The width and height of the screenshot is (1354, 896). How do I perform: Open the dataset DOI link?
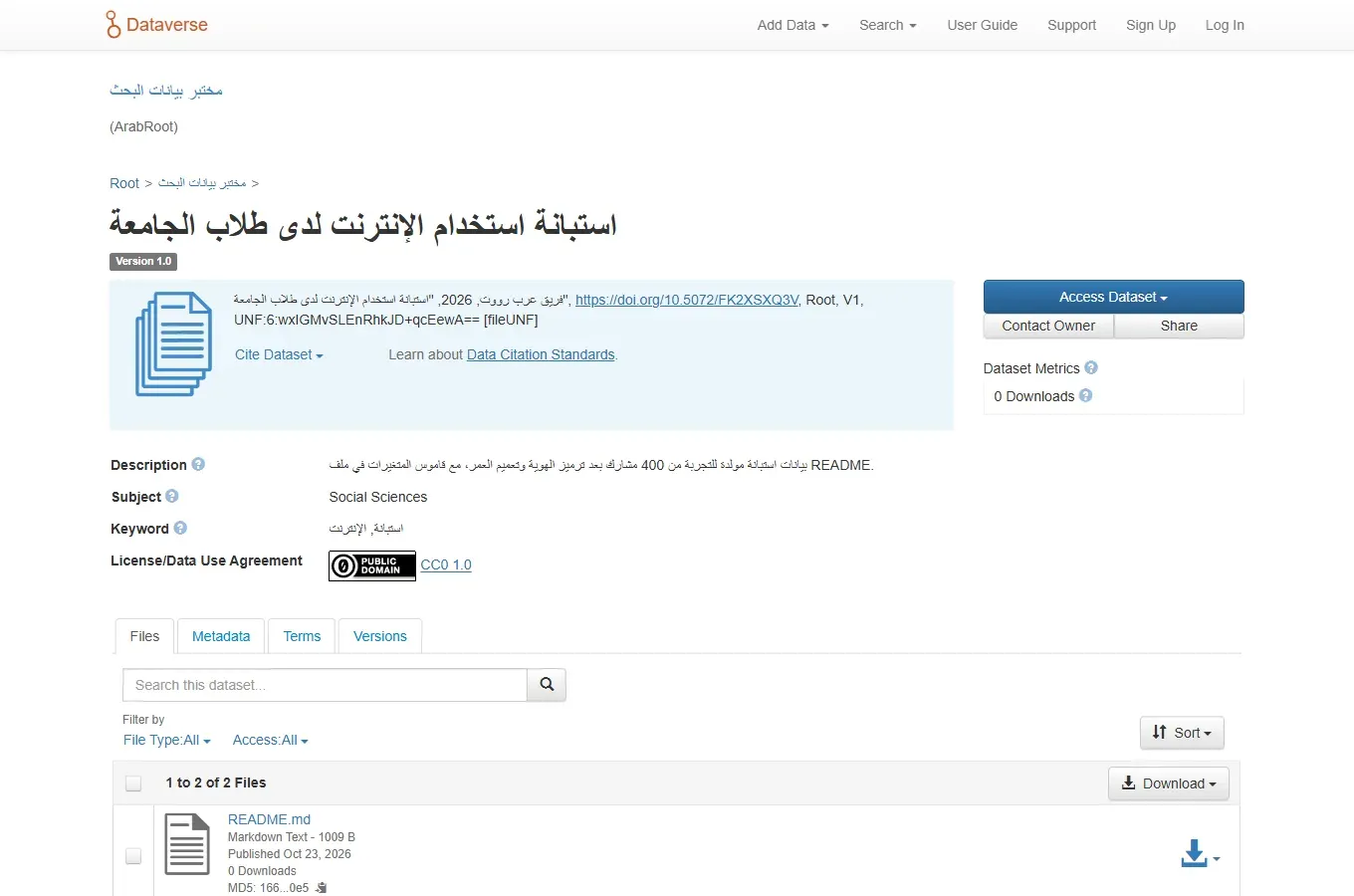687,300
